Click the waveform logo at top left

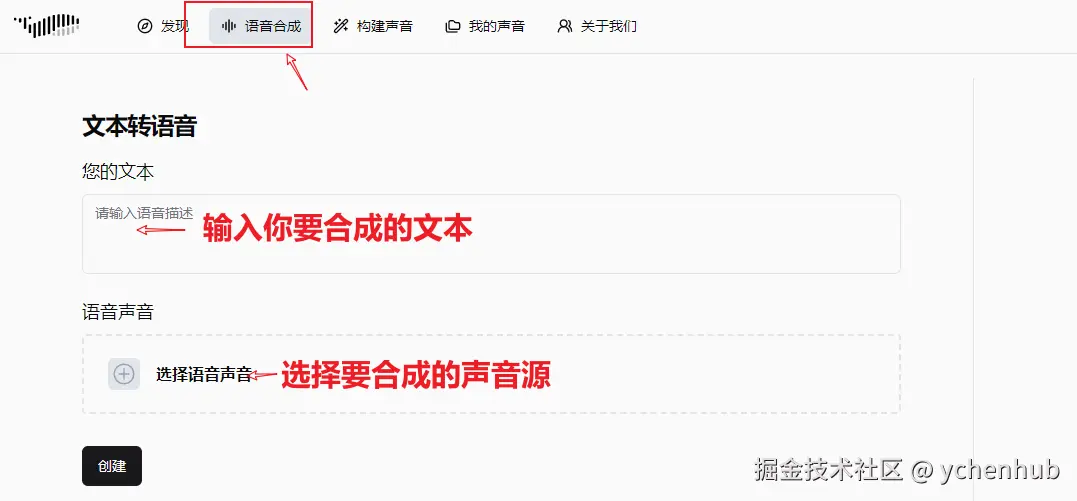47,26
